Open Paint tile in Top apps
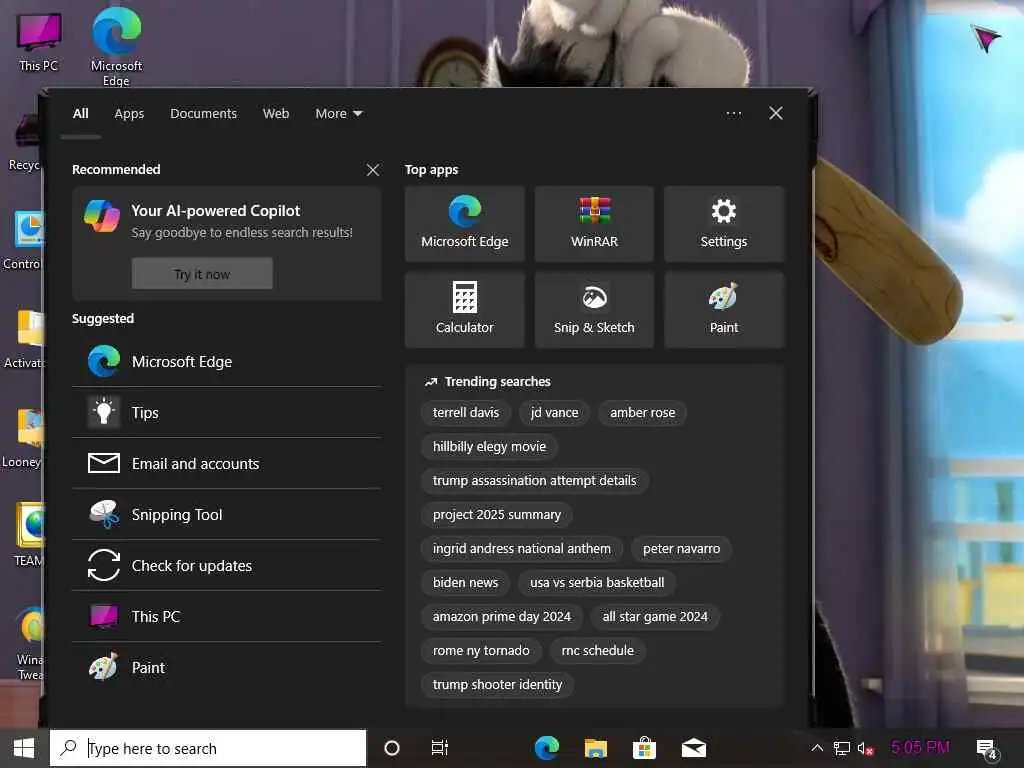 (x=724, y=310)
